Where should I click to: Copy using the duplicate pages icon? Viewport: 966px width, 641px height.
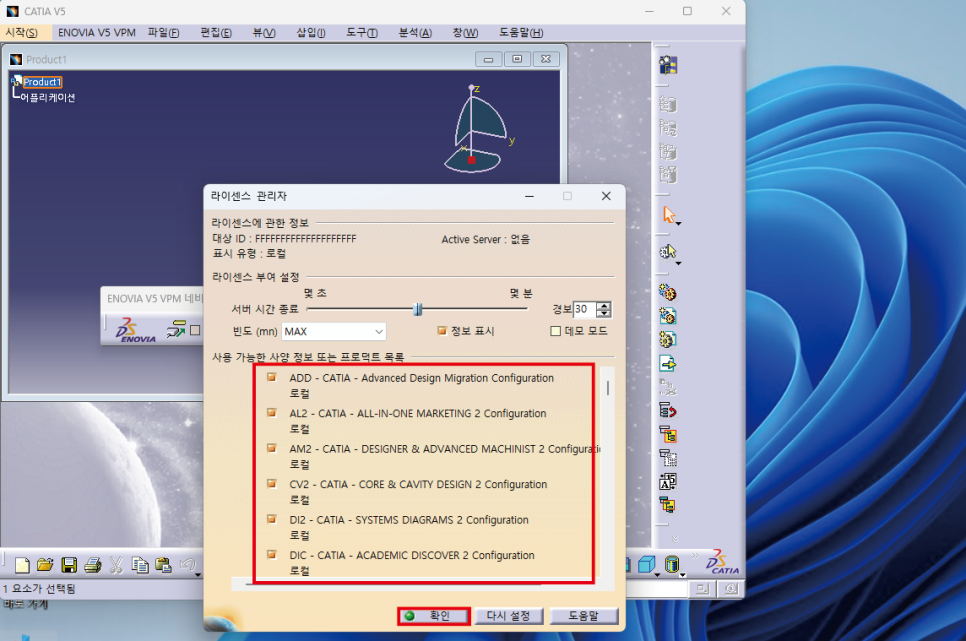pos(140,565)
